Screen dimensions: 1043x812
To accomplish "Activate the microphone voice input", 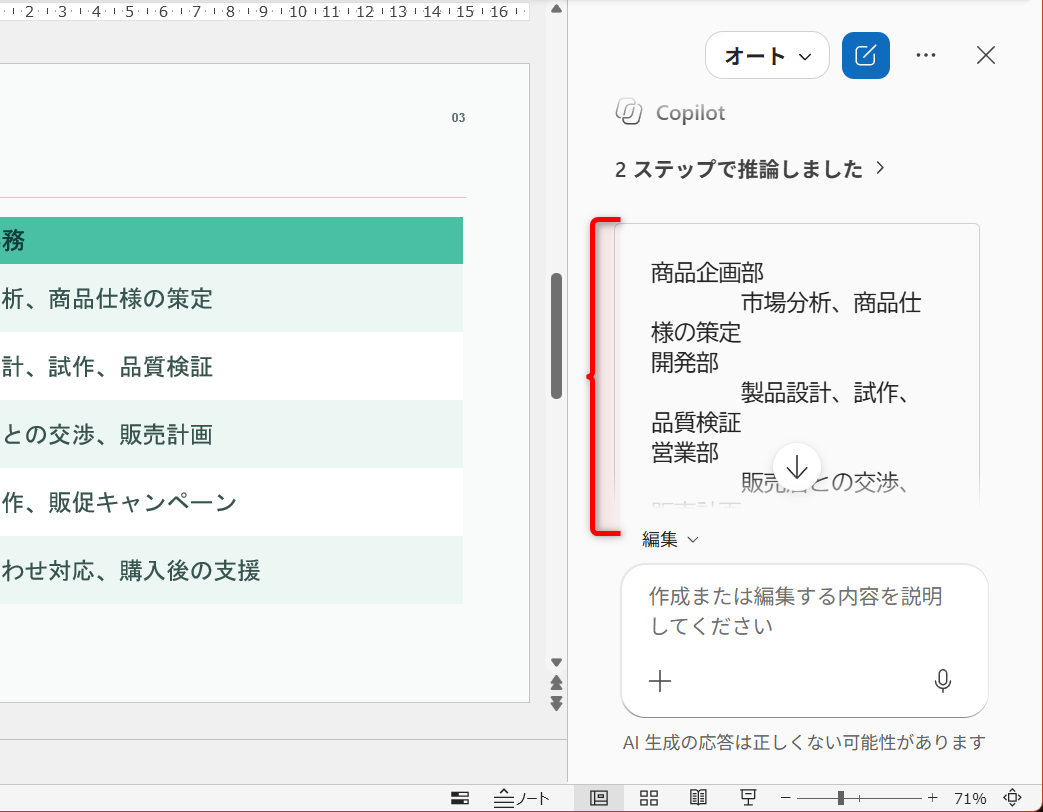I will (943, 681).
